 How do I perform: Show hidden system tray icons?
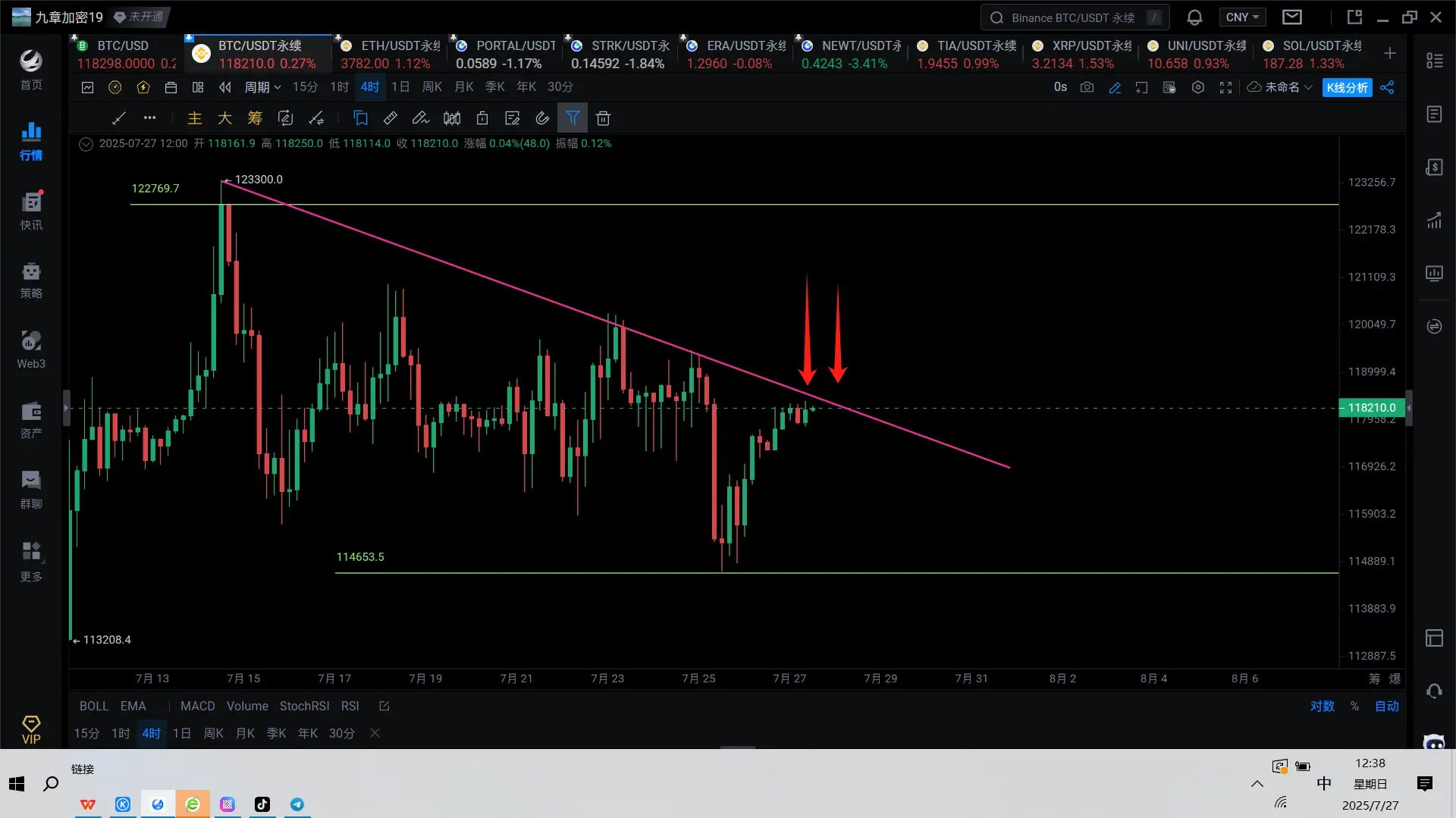[1257, 784]
